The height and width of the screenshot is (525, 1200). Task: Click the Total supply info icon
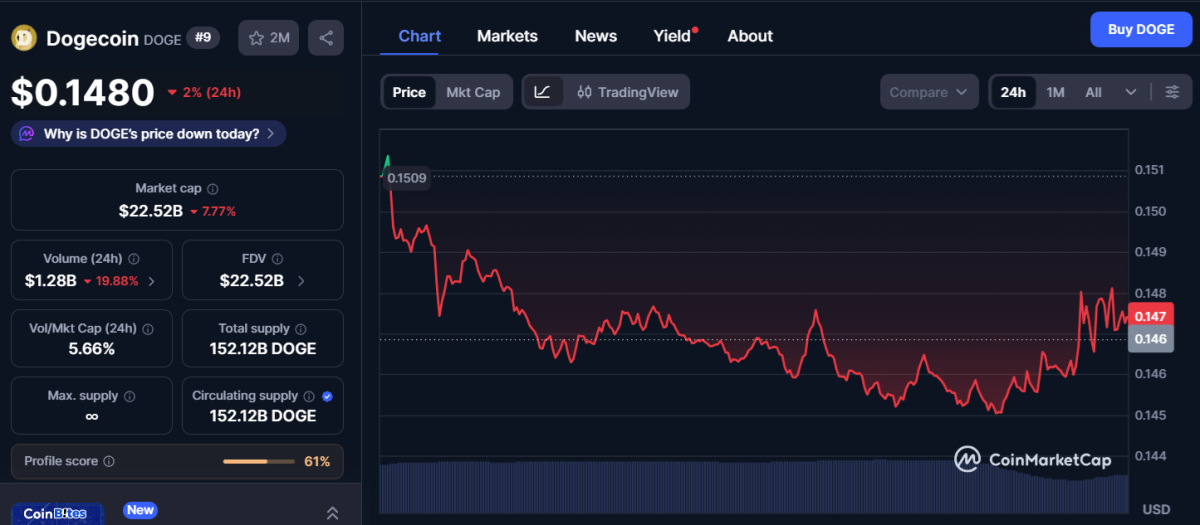301,328
